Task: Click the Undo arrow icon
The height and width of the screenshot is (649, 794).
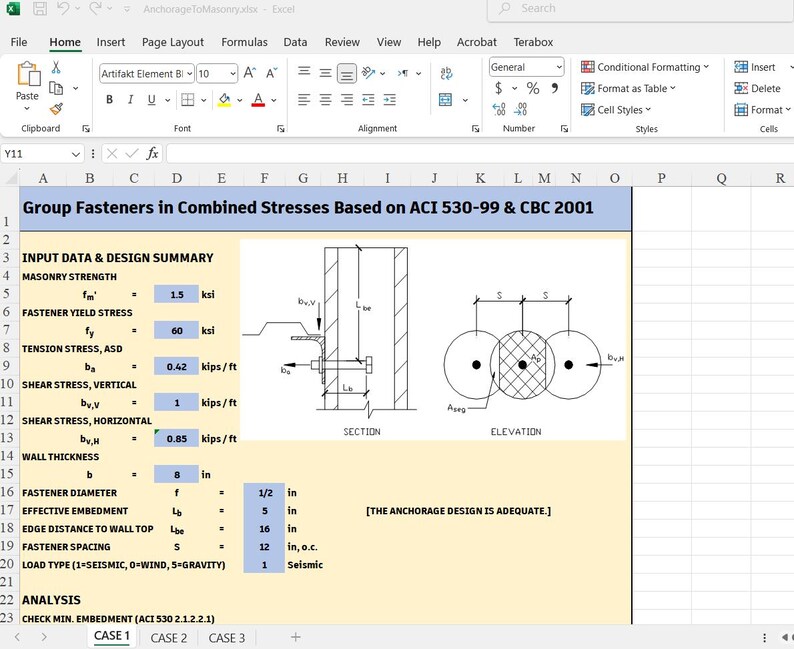Action: pos(63,8)
